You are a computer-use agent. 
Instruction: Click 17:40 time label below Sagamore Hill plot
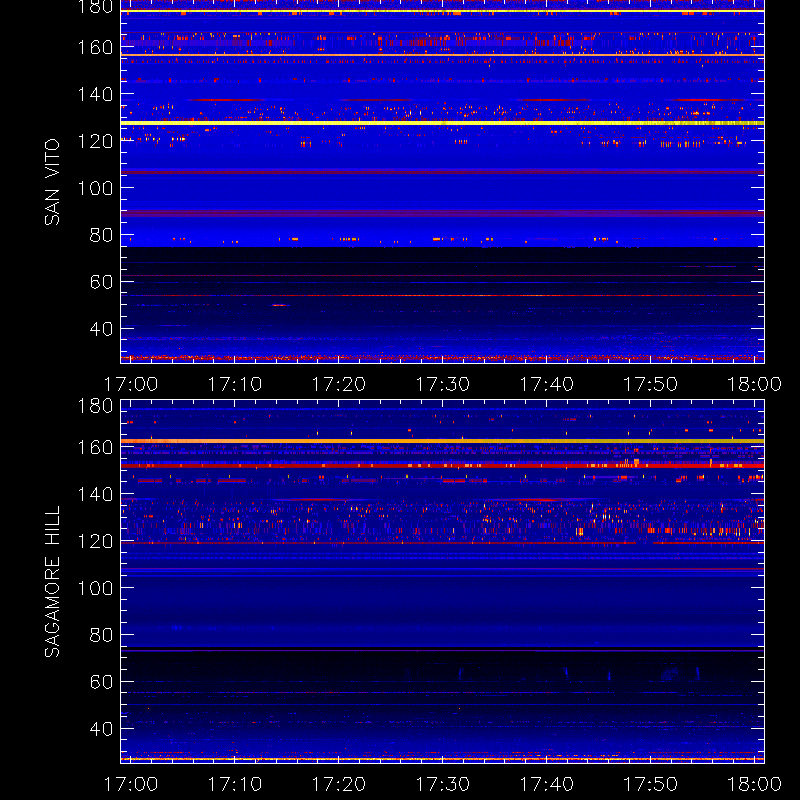tap(546, 784)
